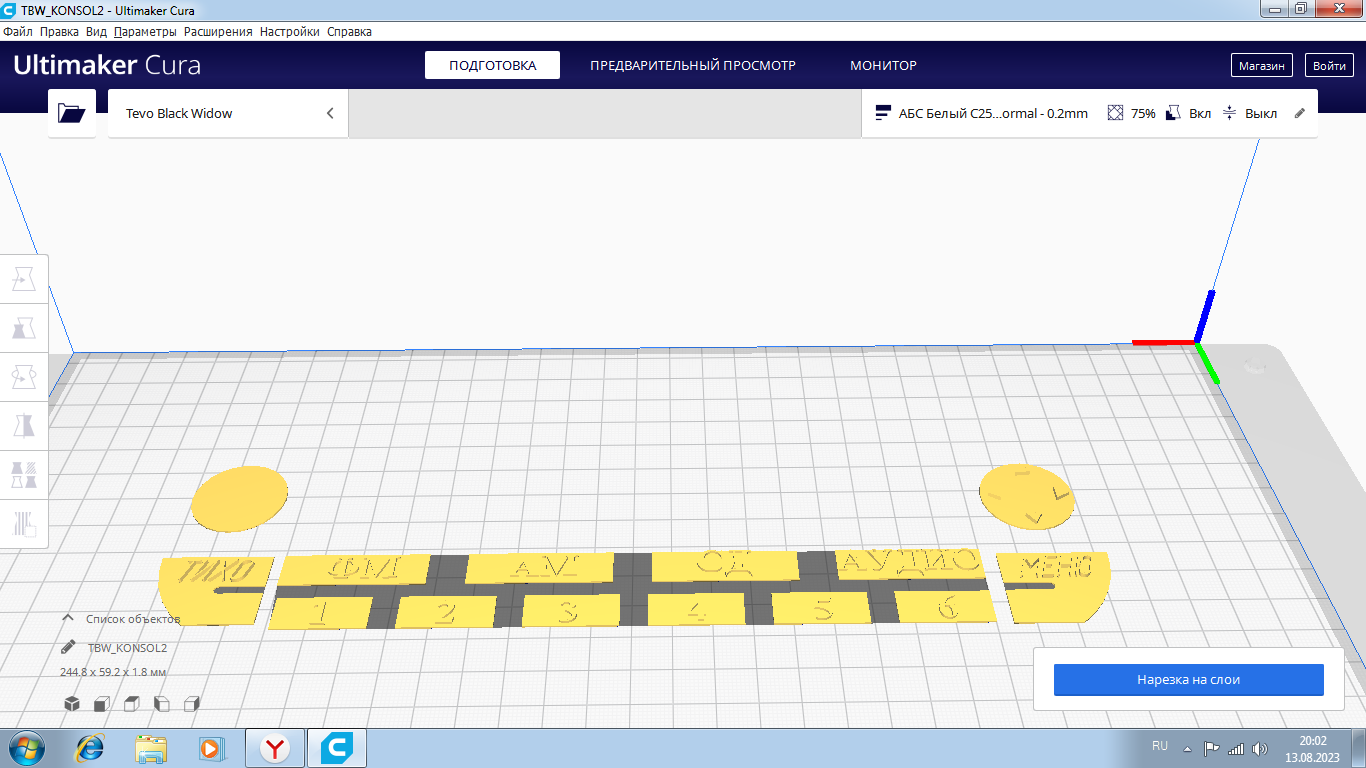Screen dimensions: 1366x768
Task: Collapse the Список объектов list
Action: tap(68, 618)
